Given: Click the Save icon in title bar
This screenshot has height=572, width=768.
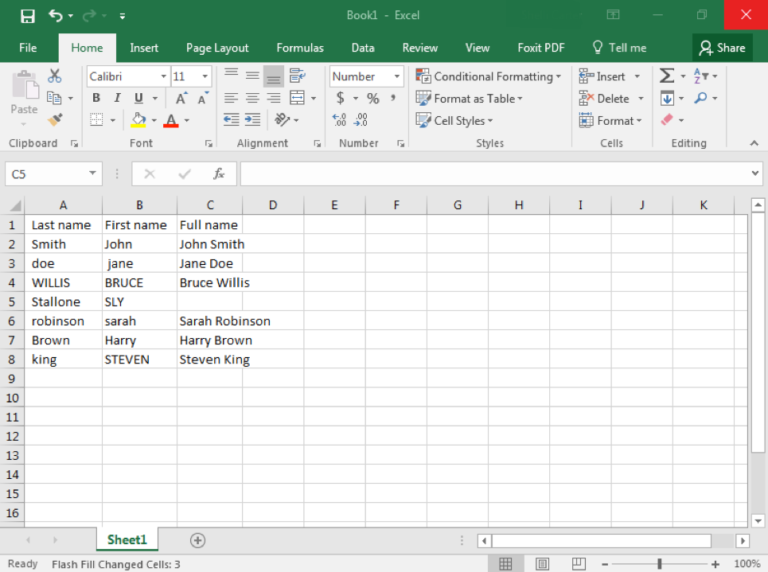Looking at the screenshot, I should pos(27,16).
